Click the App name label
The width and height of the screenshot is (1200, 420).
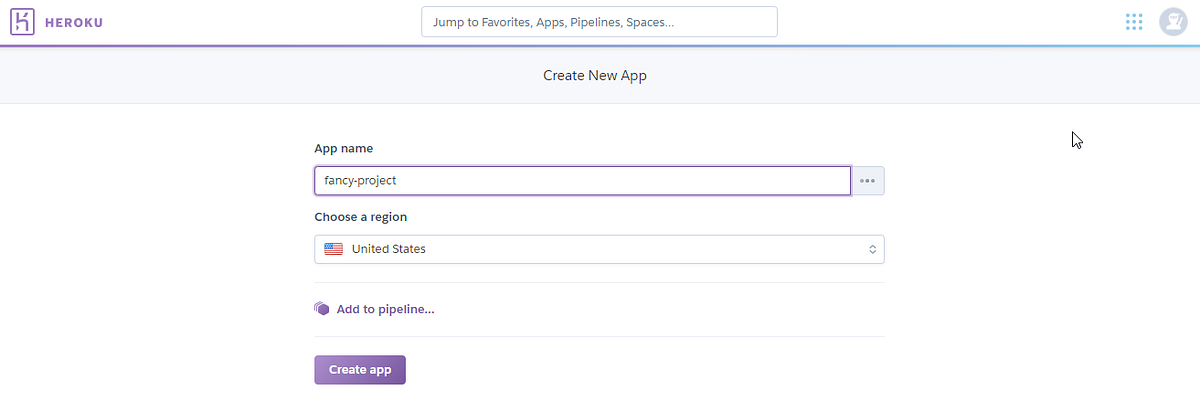point(344,148)
